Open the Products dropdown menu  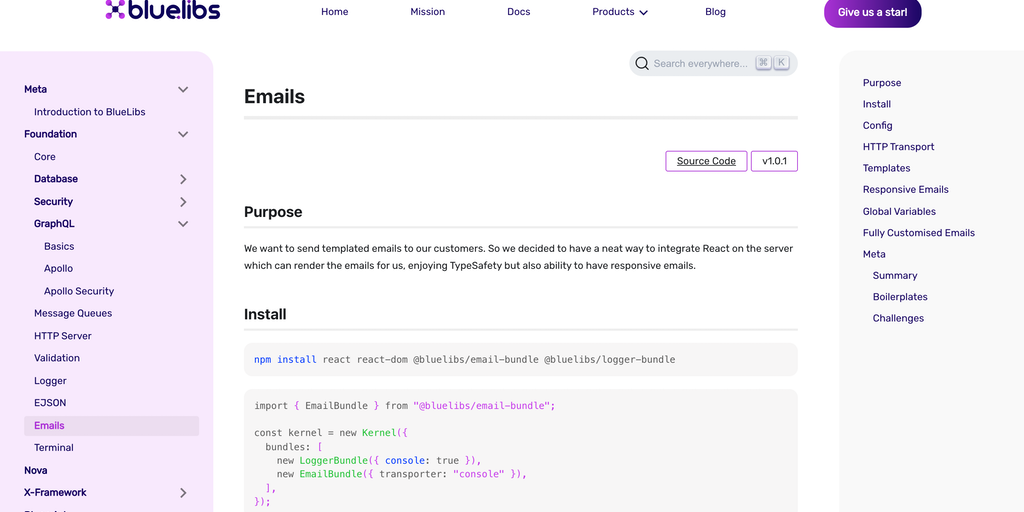[620, 12]
